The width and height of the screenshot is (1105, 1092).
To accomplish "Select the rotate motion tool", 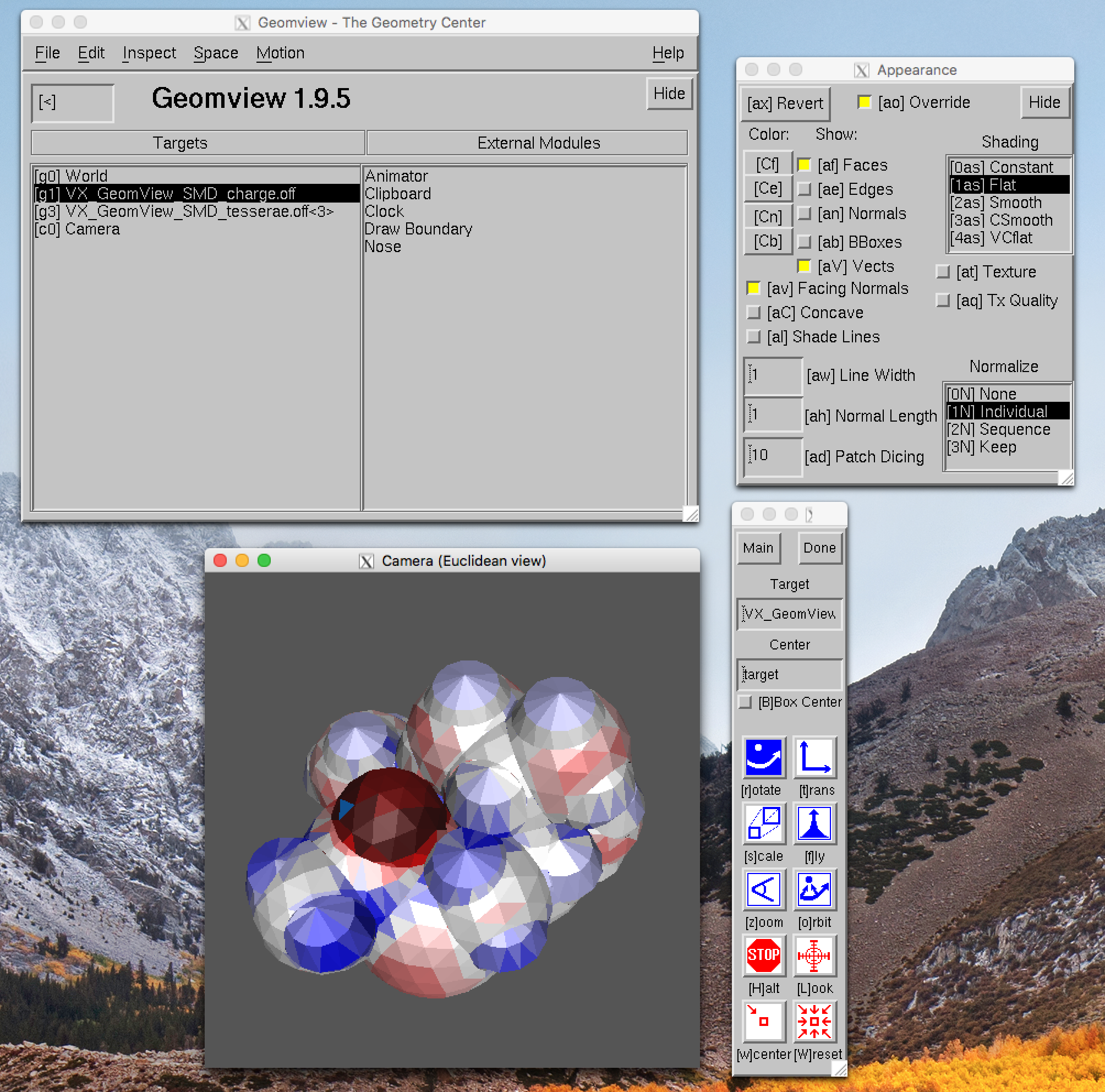I will click(764, 757).
